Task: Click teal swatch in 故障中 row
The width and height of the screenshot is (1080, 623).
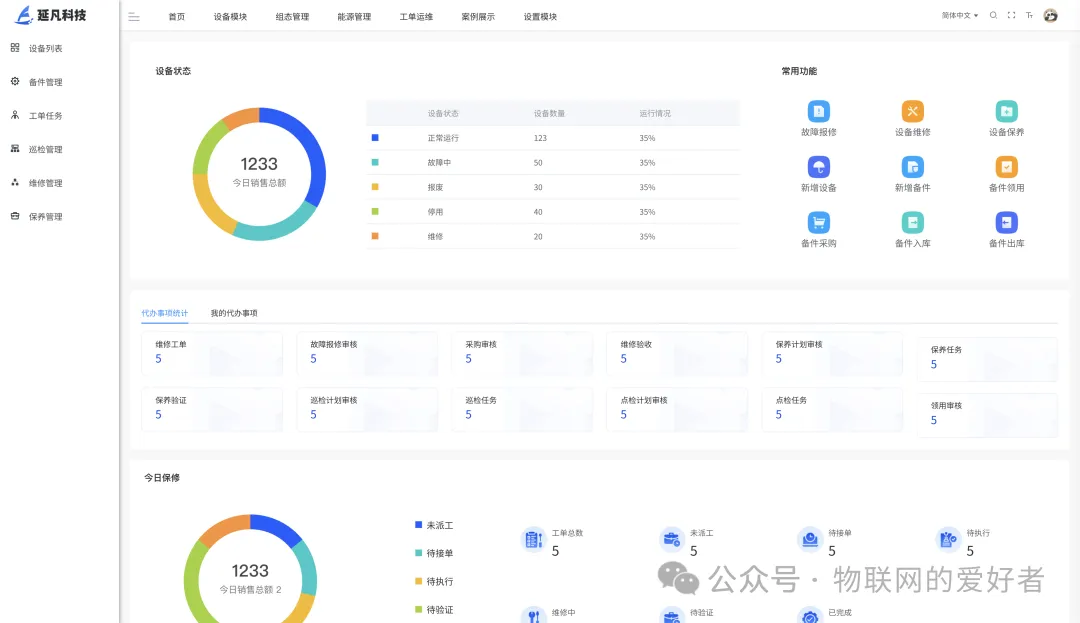Action: coord(375,162)
